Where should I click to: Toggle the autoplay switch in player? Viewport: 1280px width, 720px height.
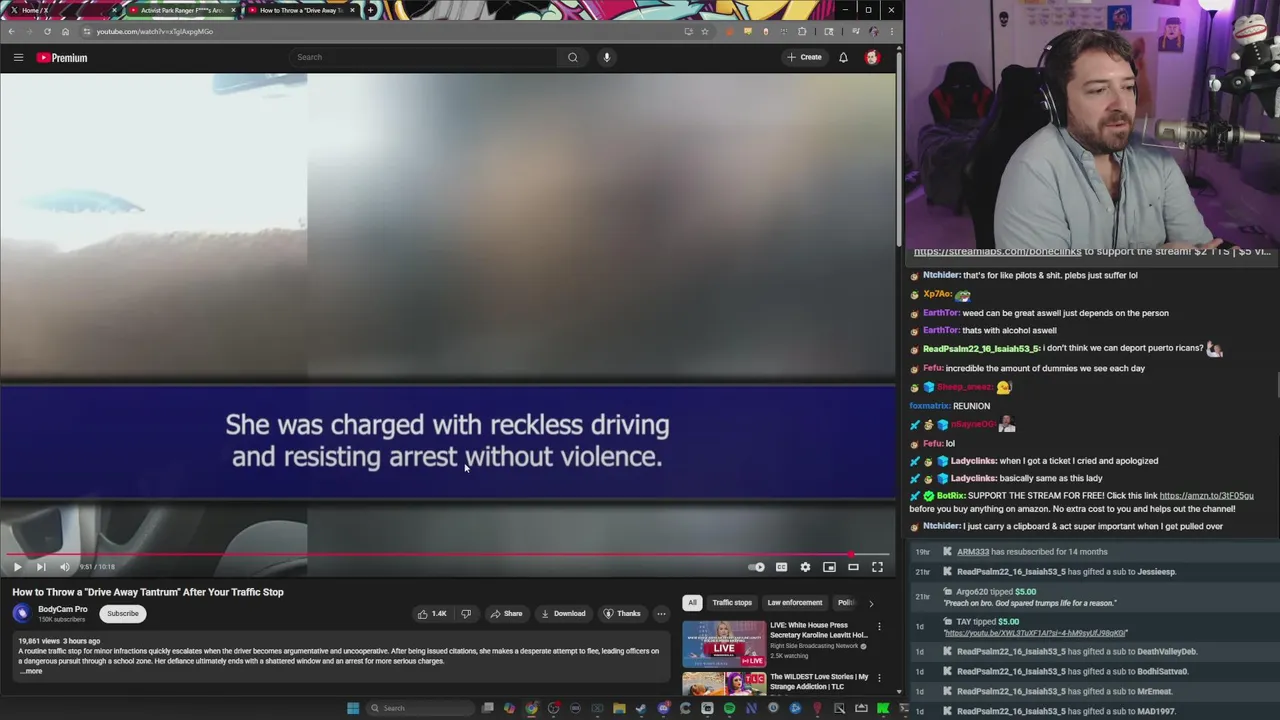(x=757, y=567)
